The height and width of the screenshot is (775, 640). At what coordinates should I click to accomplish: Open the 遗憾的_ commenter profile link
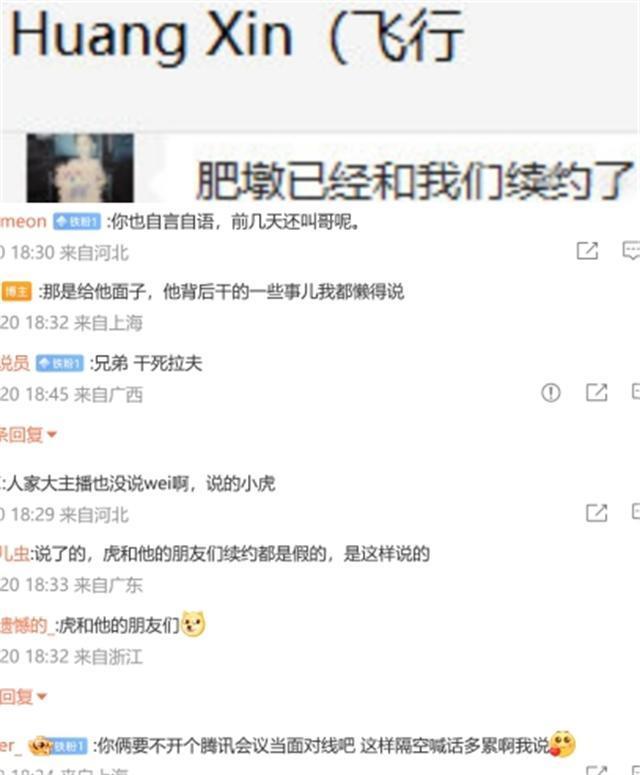pos(26,626)
